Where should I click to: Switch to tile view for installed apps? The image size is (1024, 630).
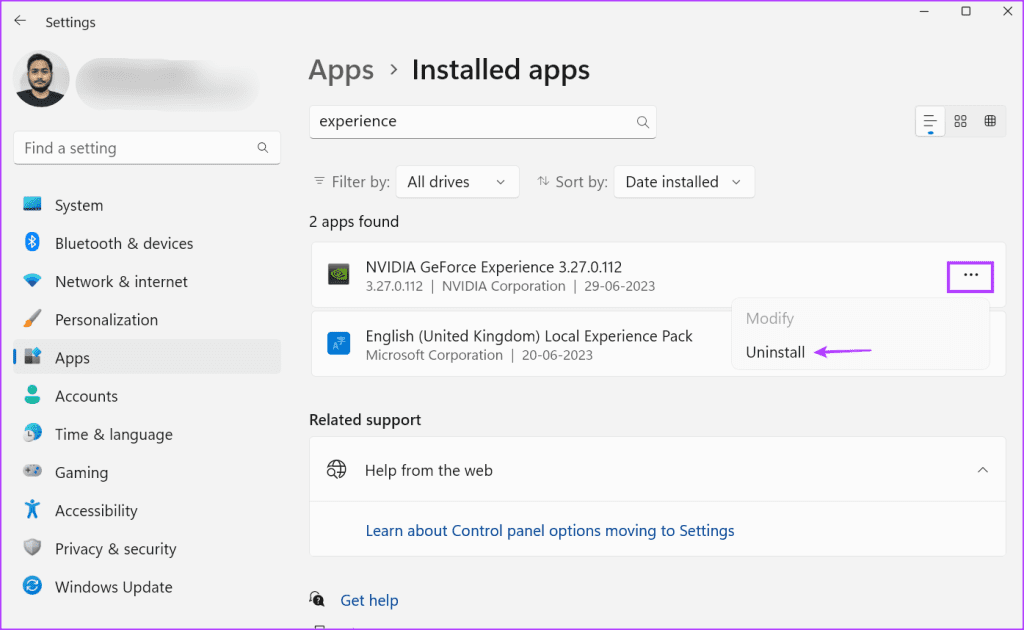(960, 121)
